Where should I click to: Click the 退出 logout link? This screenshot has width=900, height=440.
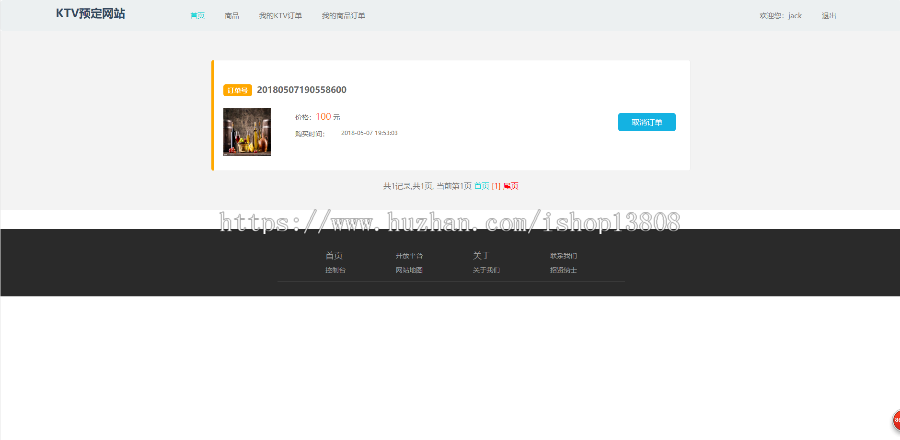(829, 16)
